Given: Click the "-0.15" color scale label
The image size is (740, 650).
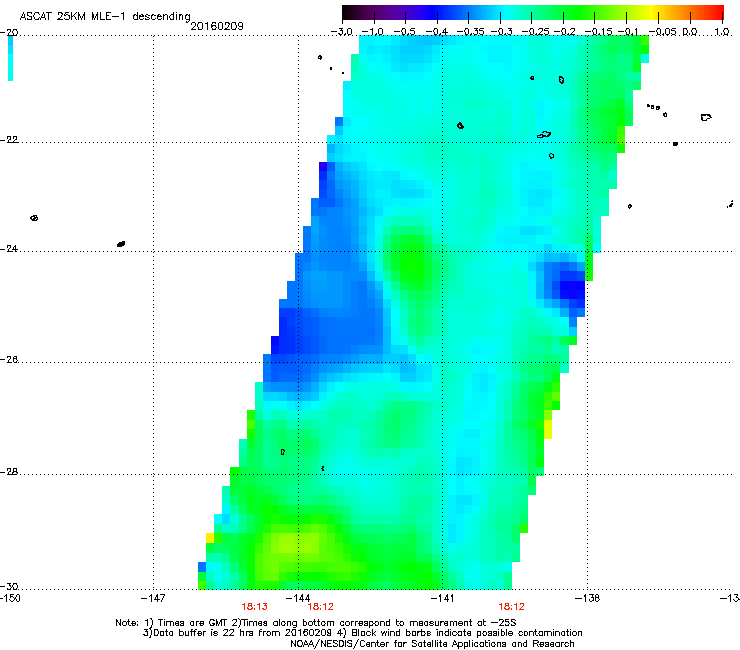Looking at the screenshot, I should (x=598, y=32).
